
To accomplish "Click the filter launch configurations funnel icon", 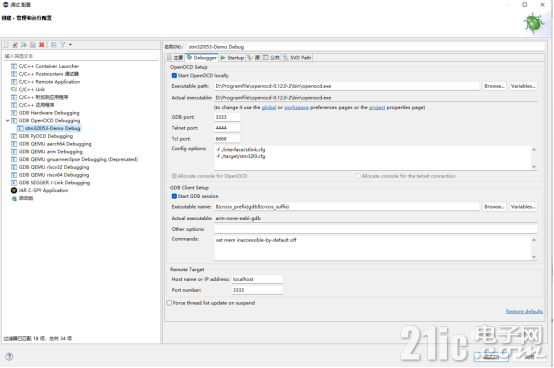I will 63,45.
